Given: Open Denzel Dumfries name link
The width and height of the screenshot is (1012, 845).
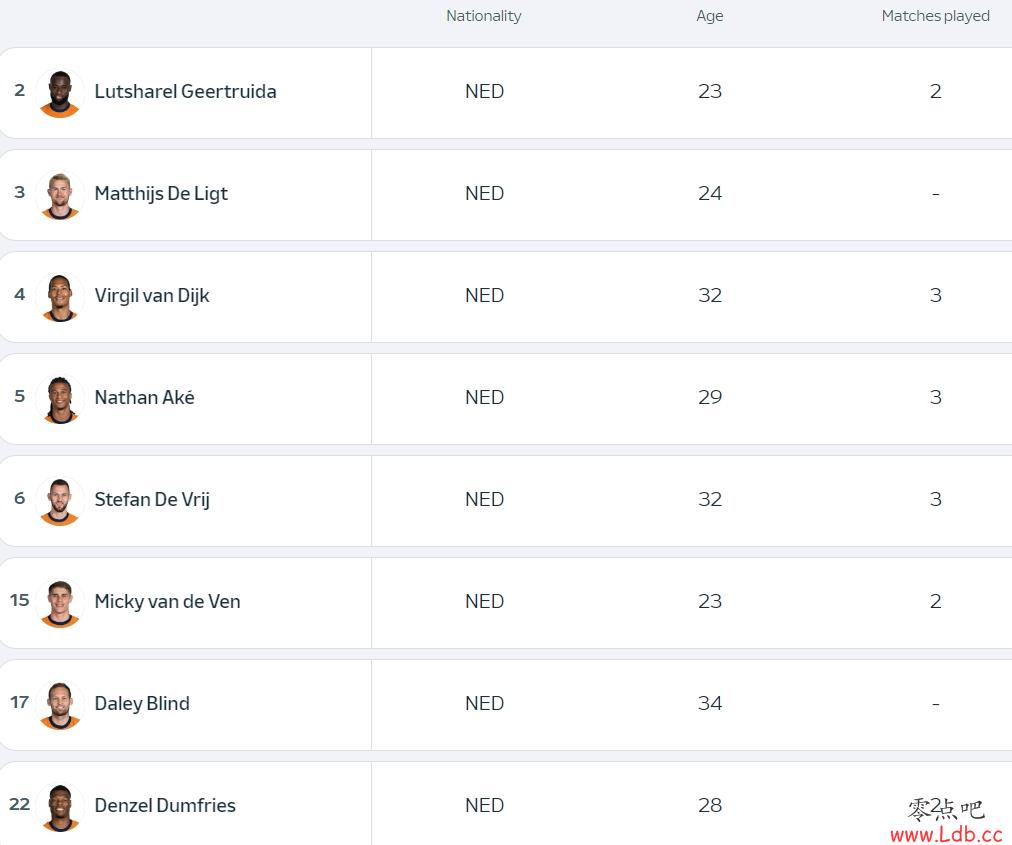Looking at the screenshot, I should 165,806.
